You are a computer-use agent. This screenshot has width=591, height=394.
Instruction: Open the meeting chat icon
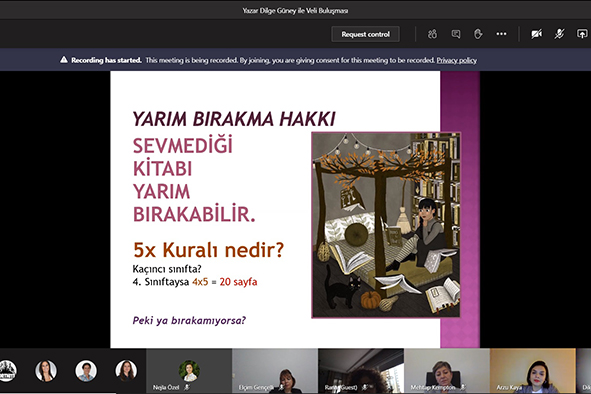coord(456,34)
